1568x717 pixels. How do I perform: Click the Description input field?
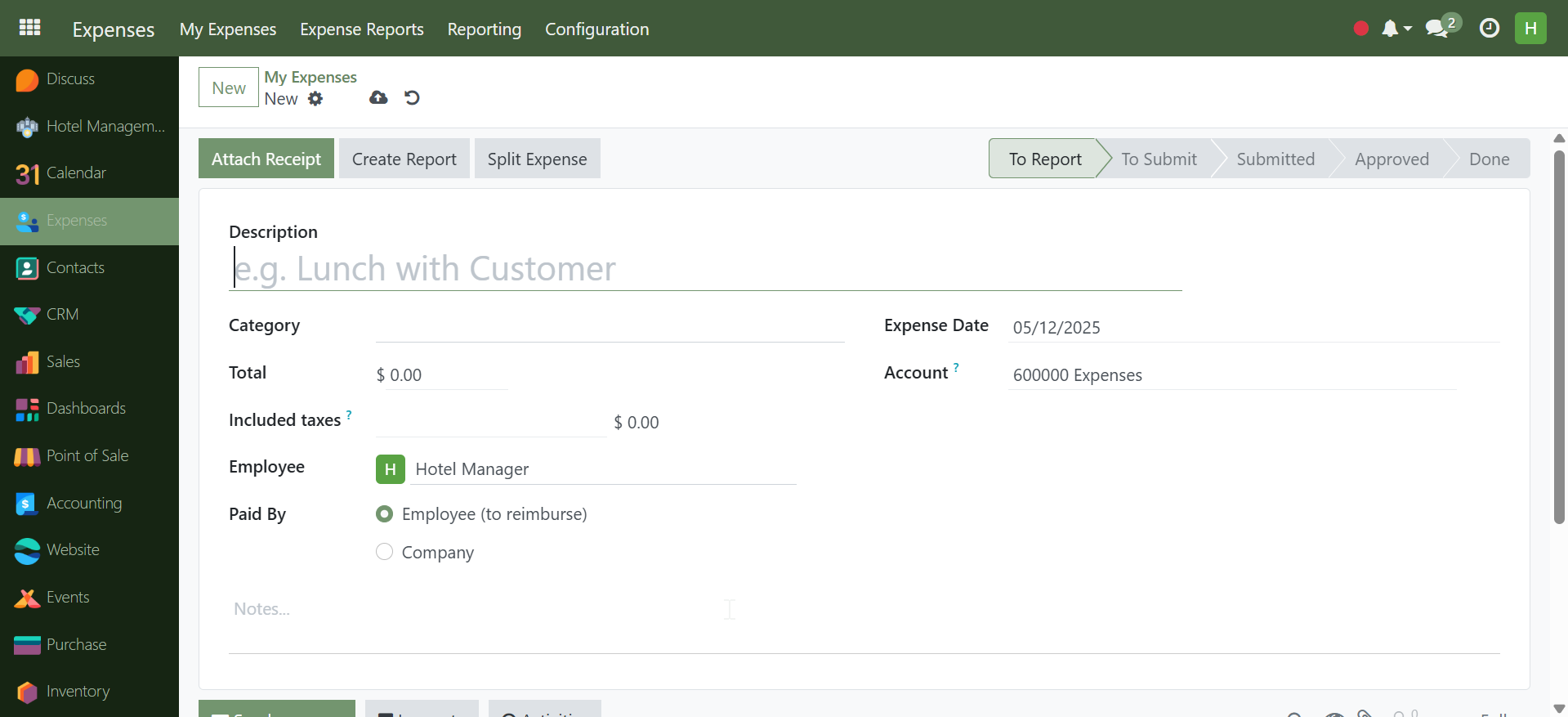[704, 269]
